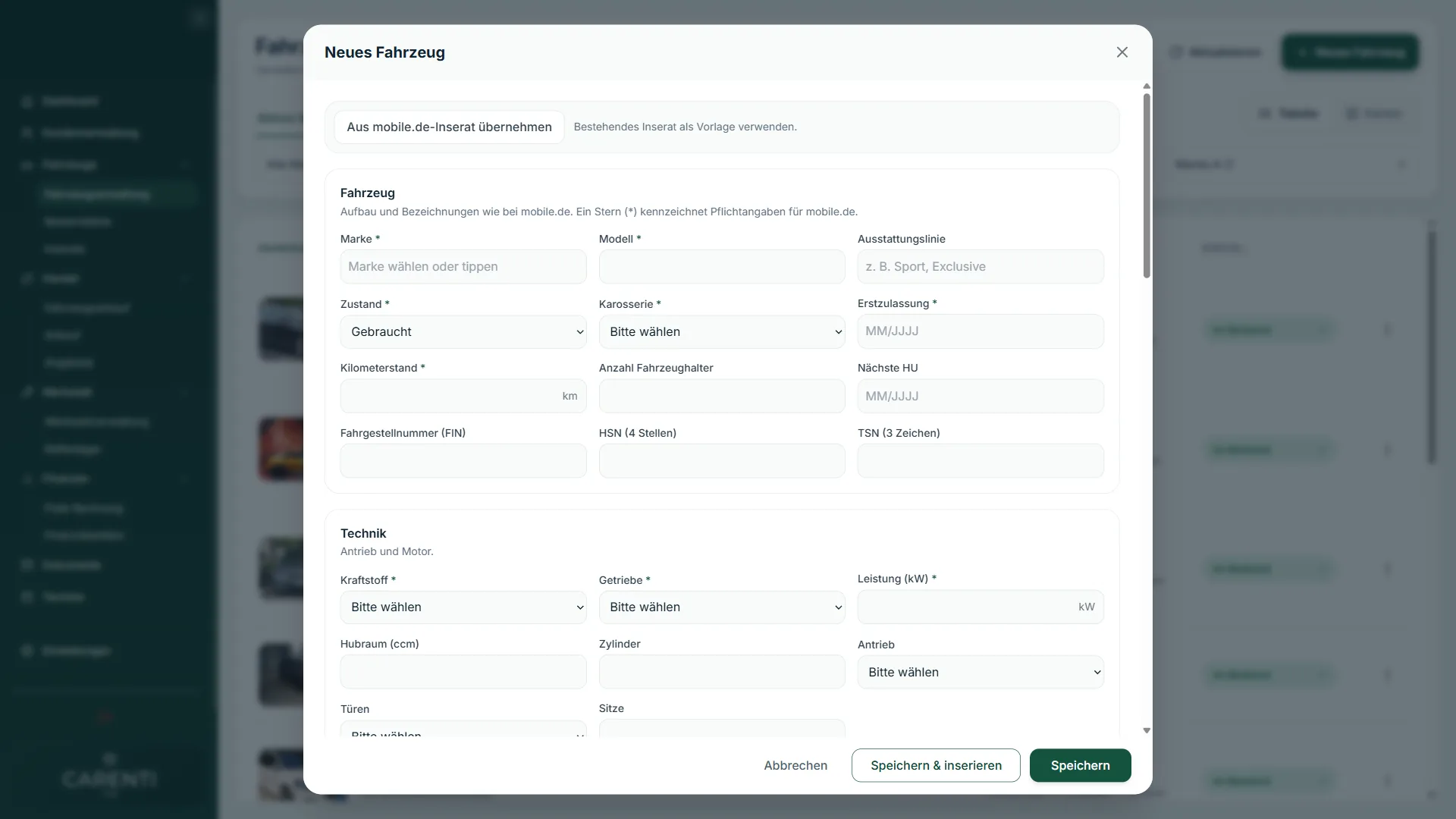This screenshot has width=1456, height=819.
Task: Close the Neues Fahrzeug dialog
Action: click(x=1122, y=52)
